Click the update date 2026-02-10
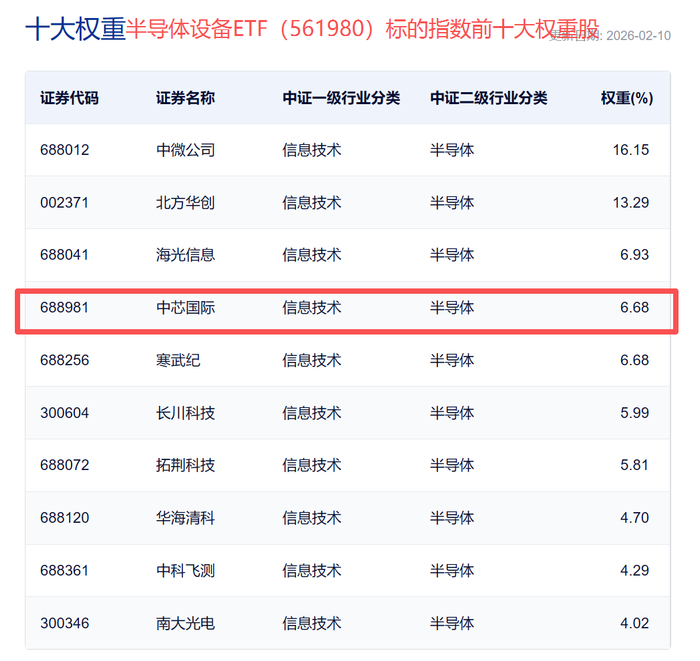This screenshot has height=661, width=700. tap(638, 36)
